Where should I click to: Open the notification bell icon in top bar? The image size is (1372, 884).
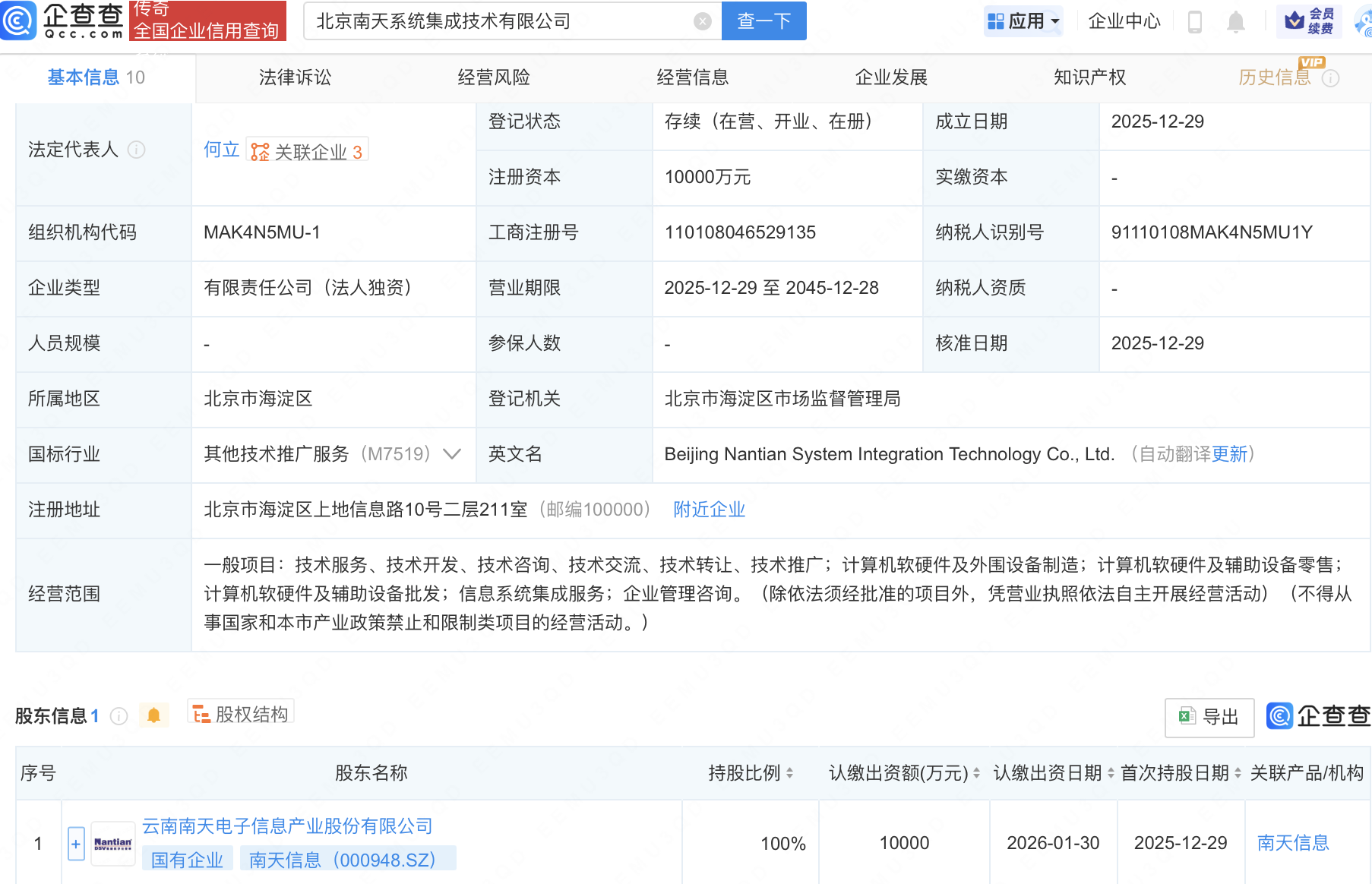click(1235, 21)
